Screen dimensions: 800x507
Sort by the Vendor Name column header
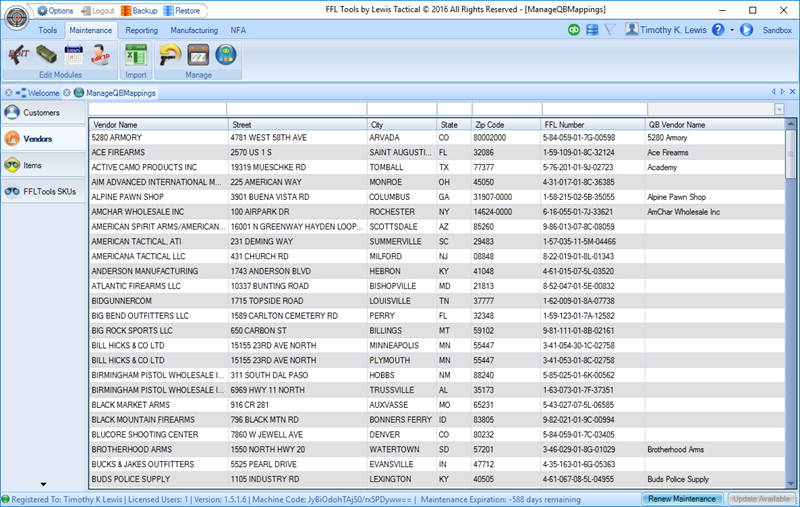point(158,124)
